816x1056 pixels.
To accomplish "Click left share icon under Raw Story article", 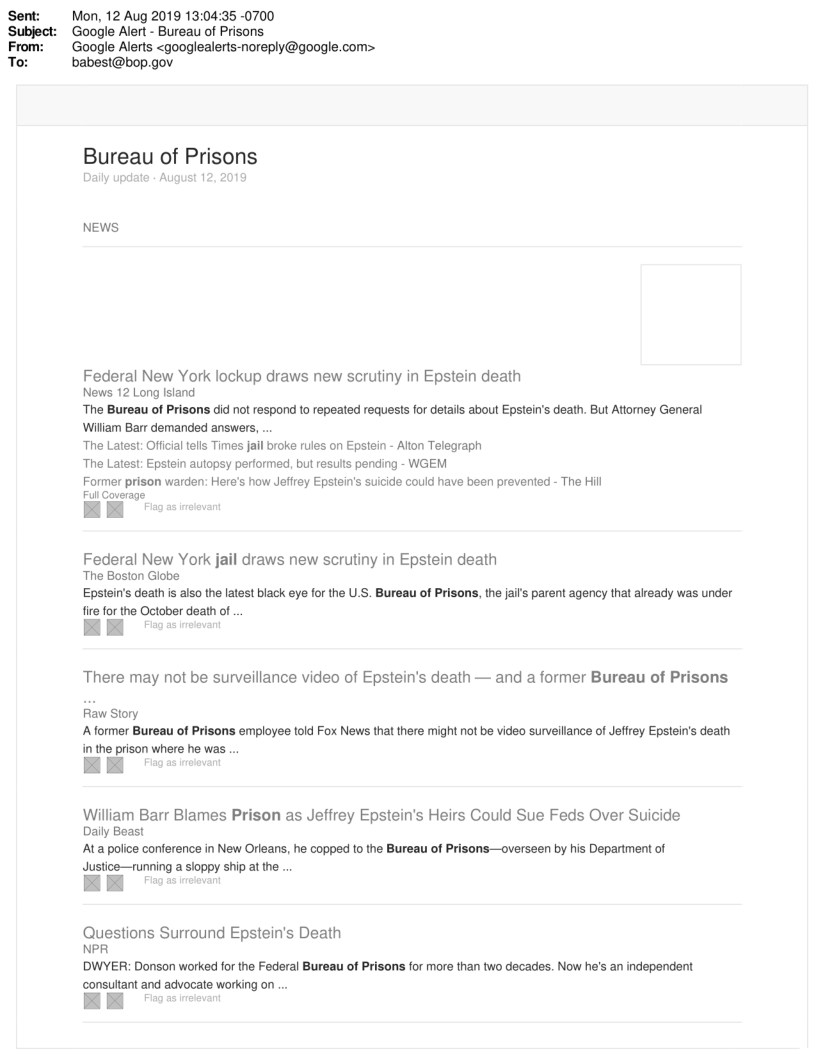I will coord(92,766).
